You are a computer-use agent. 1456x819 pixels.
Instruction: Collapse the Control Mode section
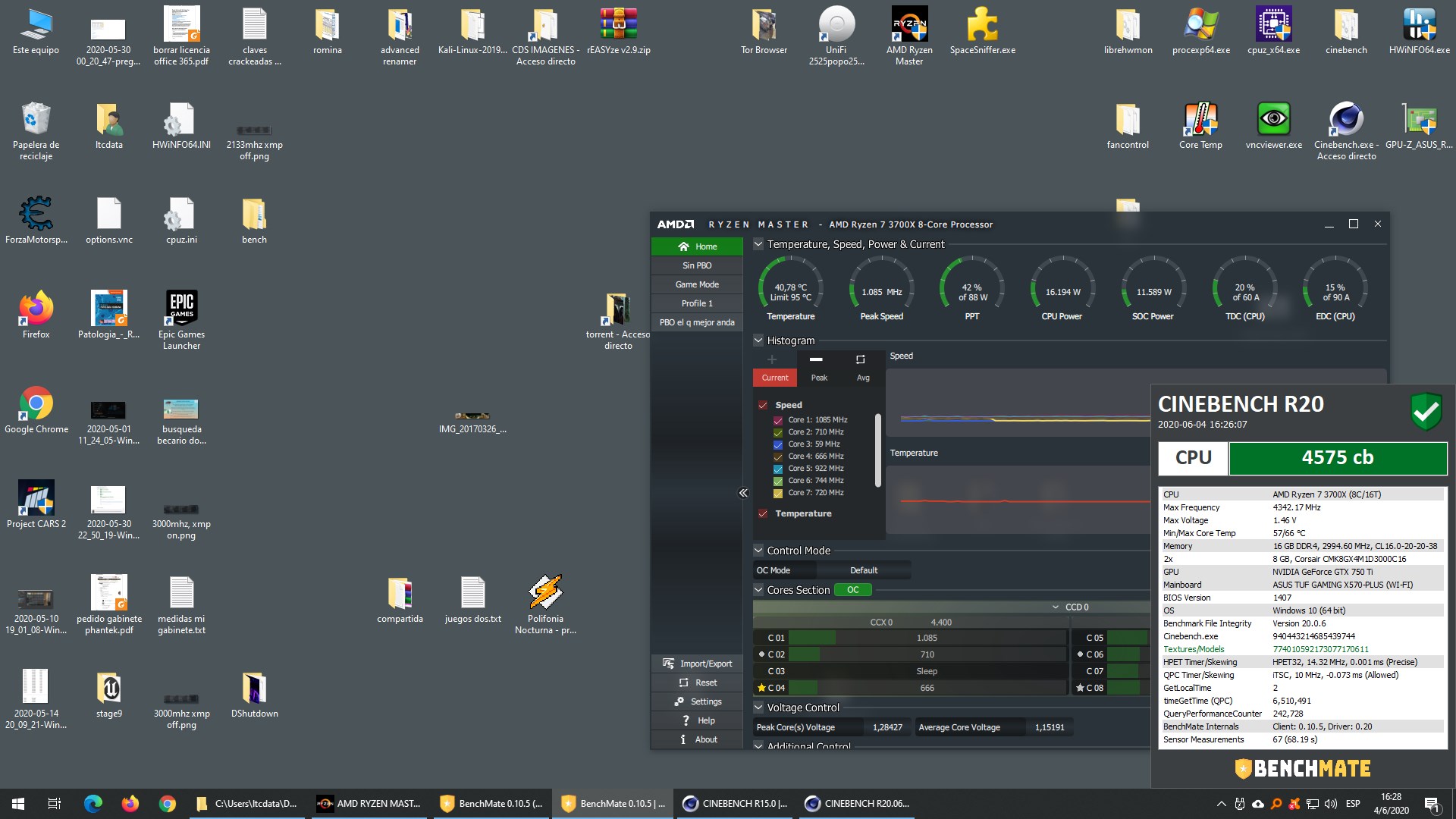758,551
